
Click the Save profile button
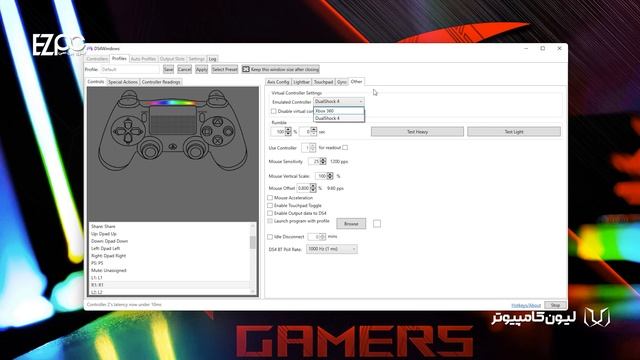(168, 69)
